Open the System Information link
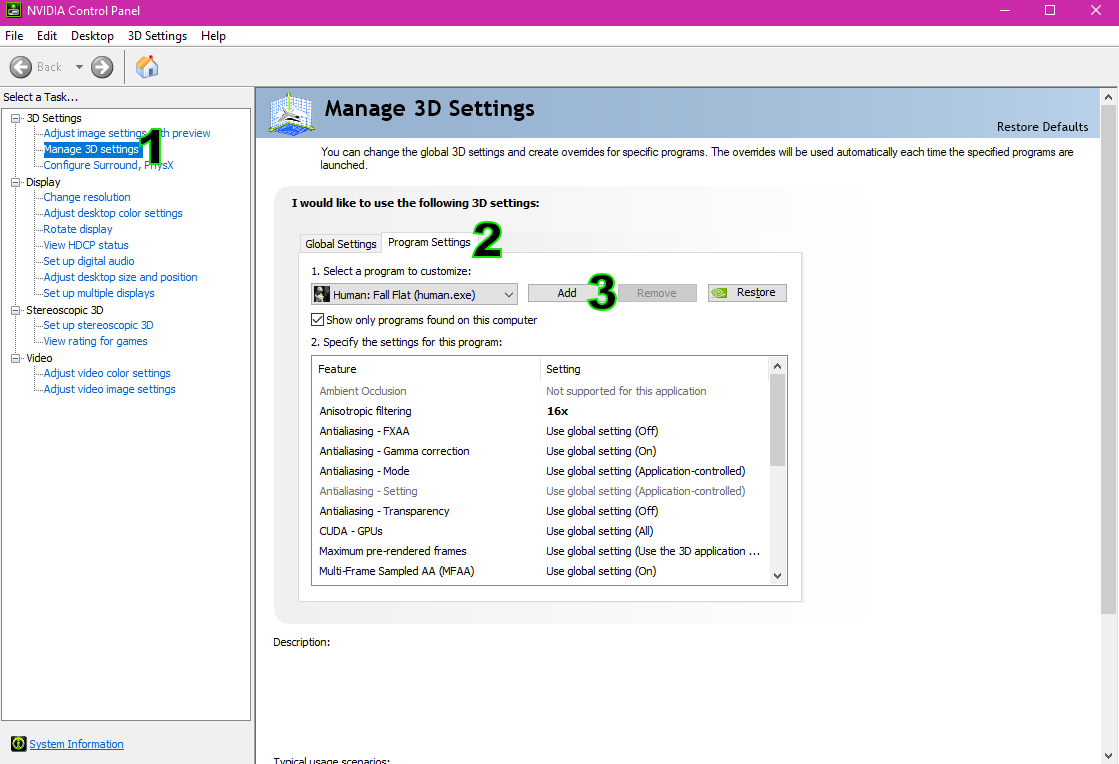 [76, 744]
